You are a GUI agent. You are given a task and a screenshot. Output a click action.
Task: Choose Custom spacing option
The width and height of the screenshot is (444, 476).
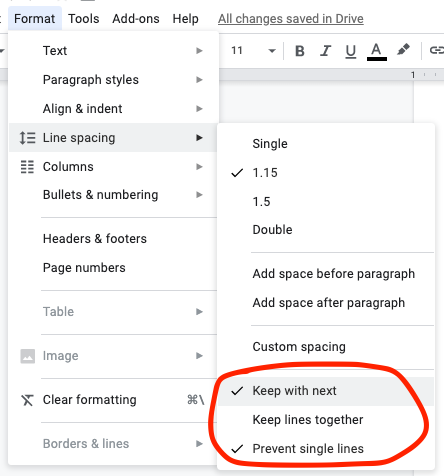[x=325, y=347]
